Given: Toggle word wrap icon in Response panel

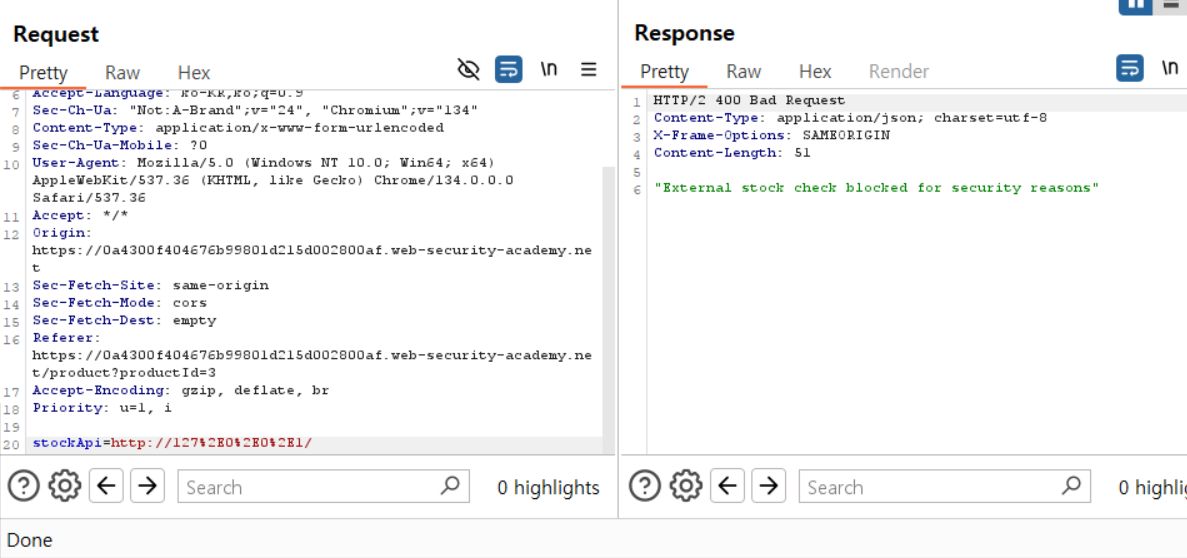Looking at the screenshot, I should (x=1130, y=68).
